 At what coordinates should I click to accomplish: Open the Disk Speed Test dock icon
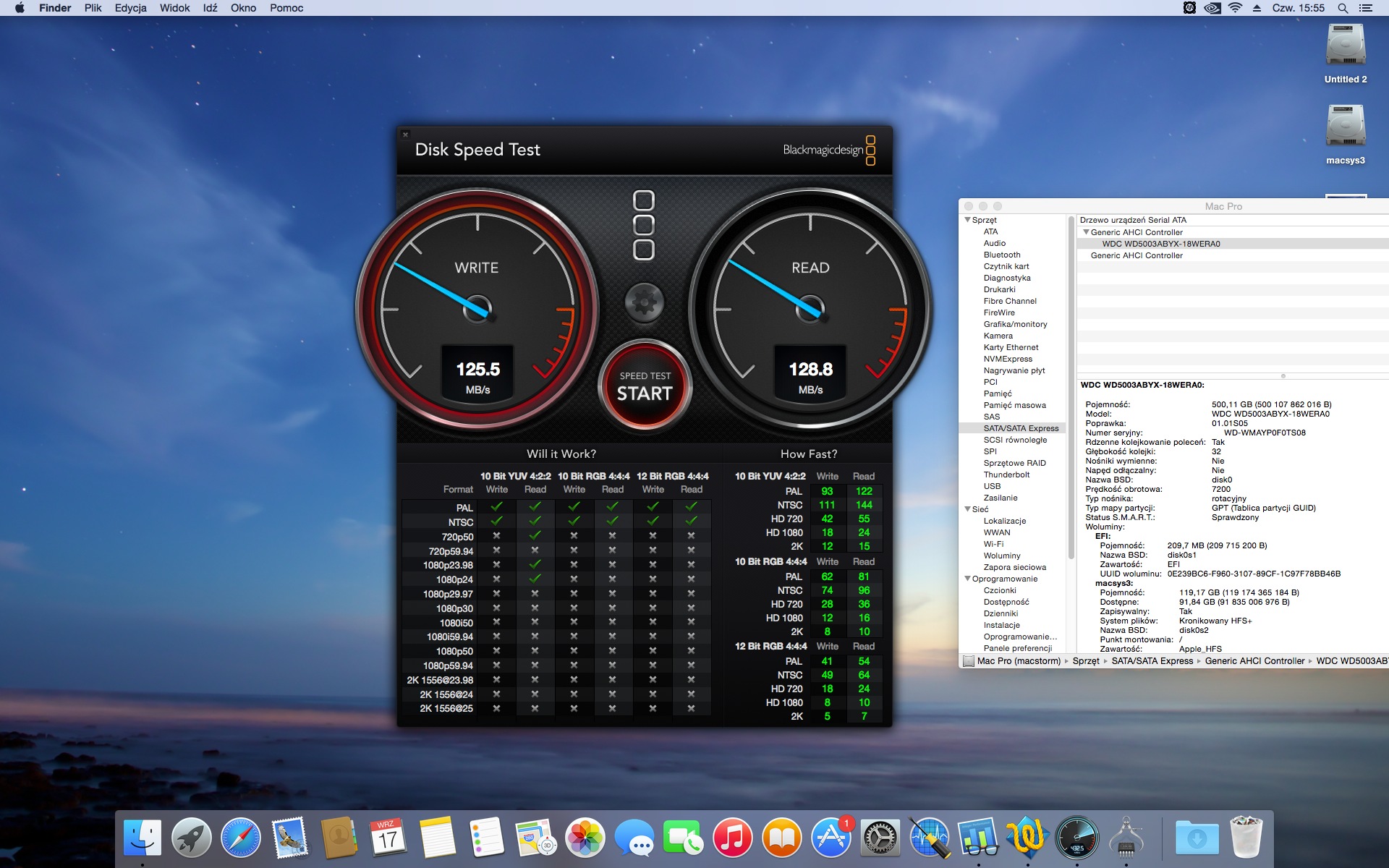(1076, 838)
